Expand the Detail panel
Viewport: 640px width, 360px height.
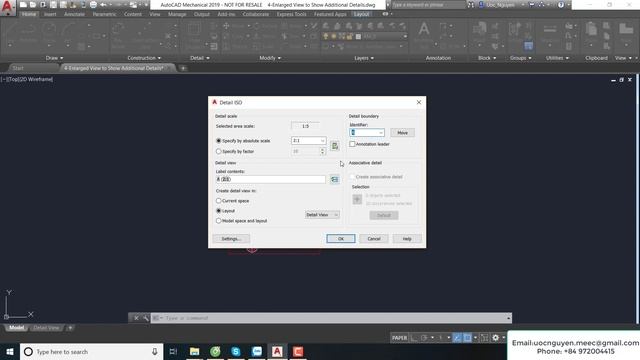click(200, 58)
